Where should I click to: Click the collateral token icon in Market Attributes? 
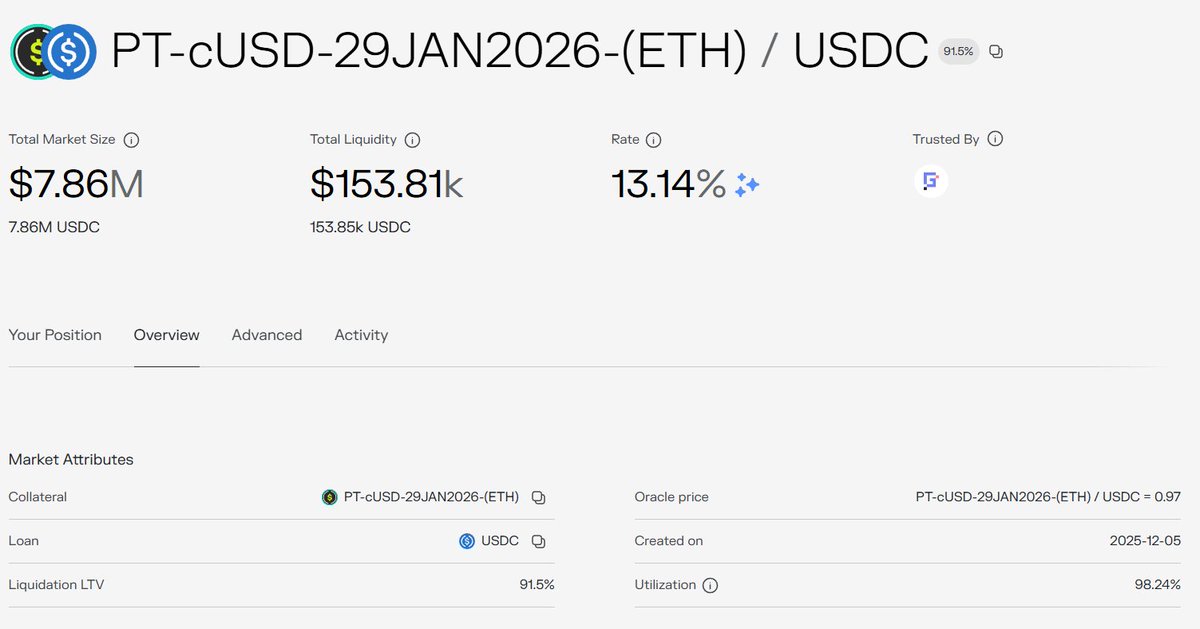click(x=330, y=497)
